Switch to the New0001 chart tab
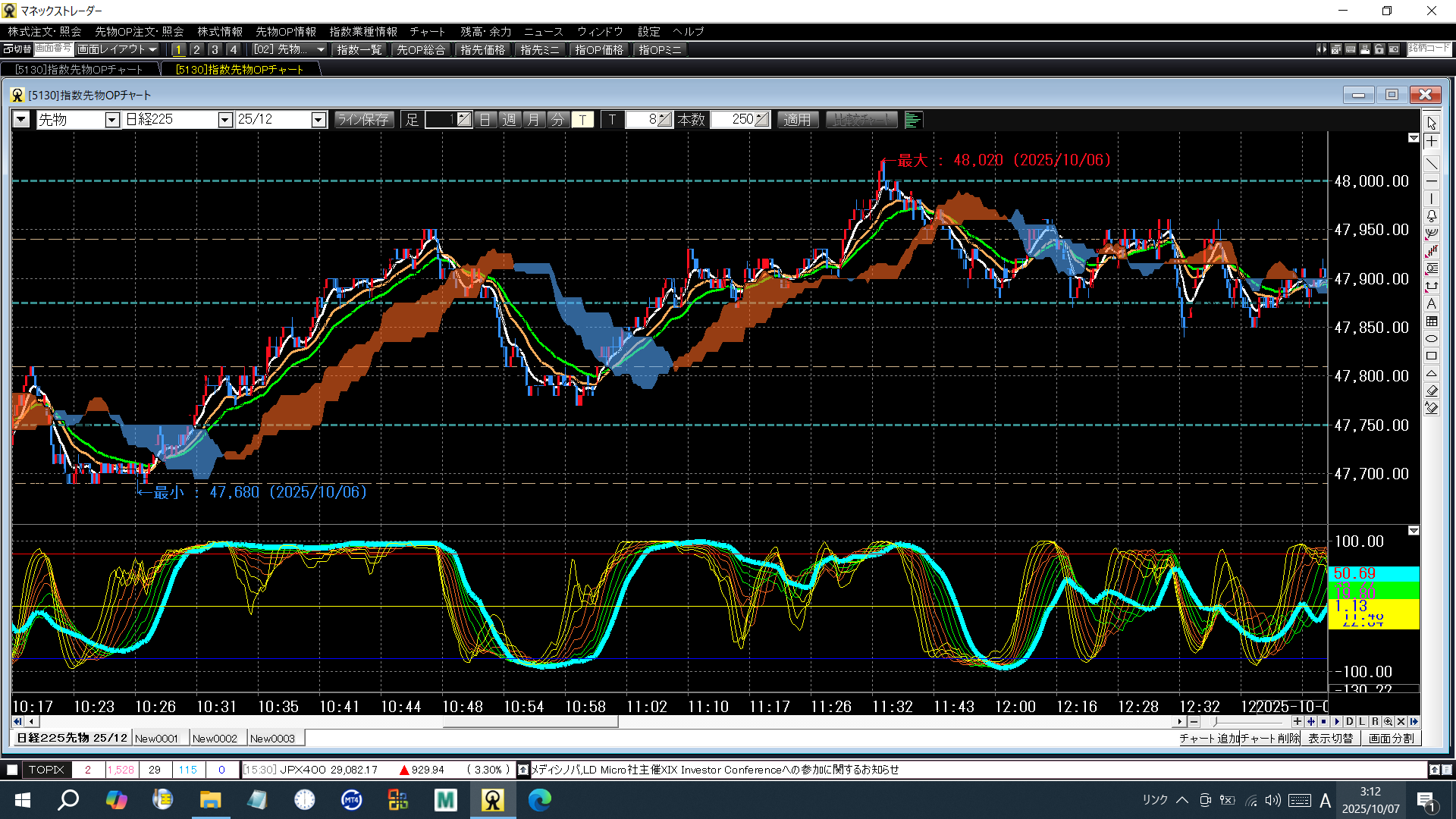Viewport: 1456px width, 819px height. pos(157,739)
